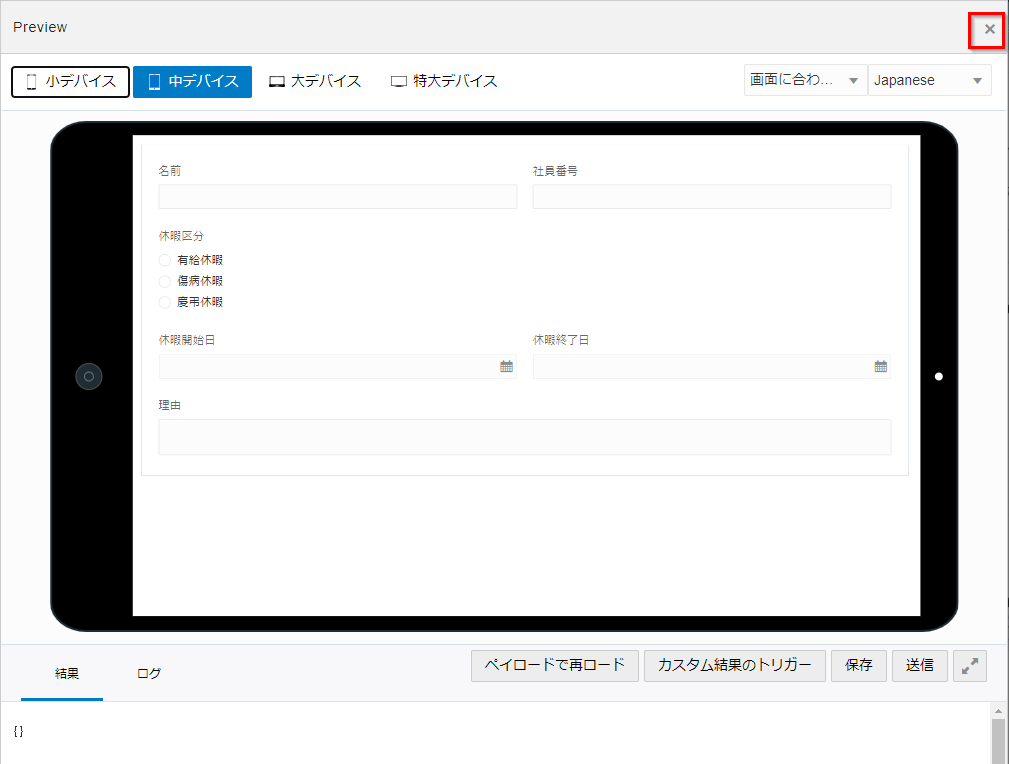Image resolution: width=1009 pixels, height=764 pixels.
Task: Click into the 名前 text field
Action: point(337,197)
